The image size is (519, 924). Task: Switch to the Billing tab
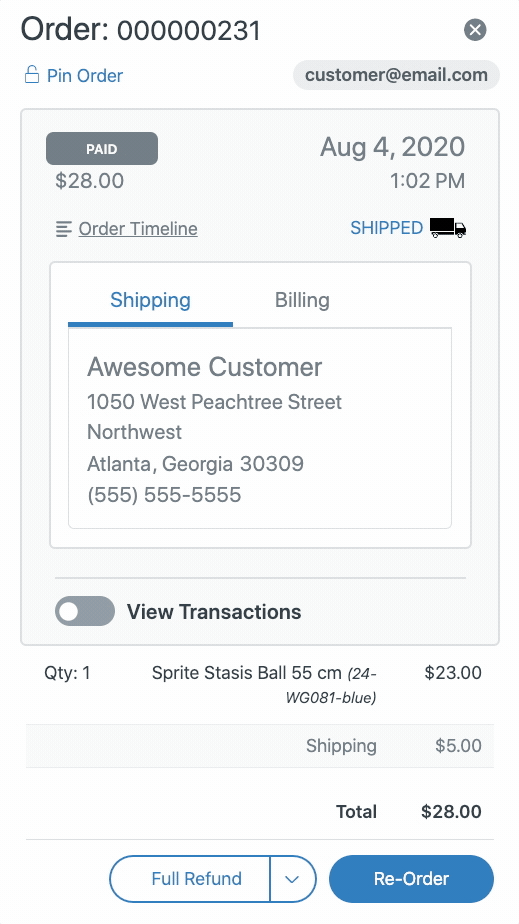302,300
